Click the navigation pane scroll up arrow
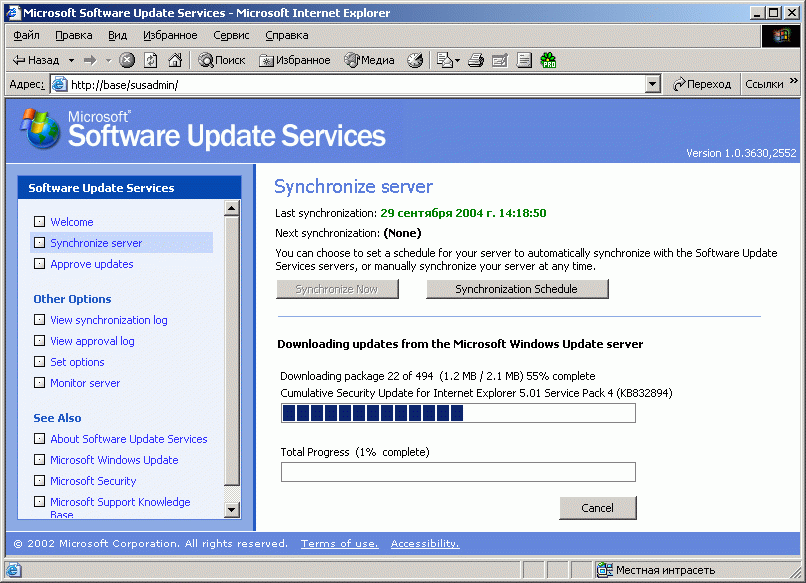 click(x=232, y=208)
